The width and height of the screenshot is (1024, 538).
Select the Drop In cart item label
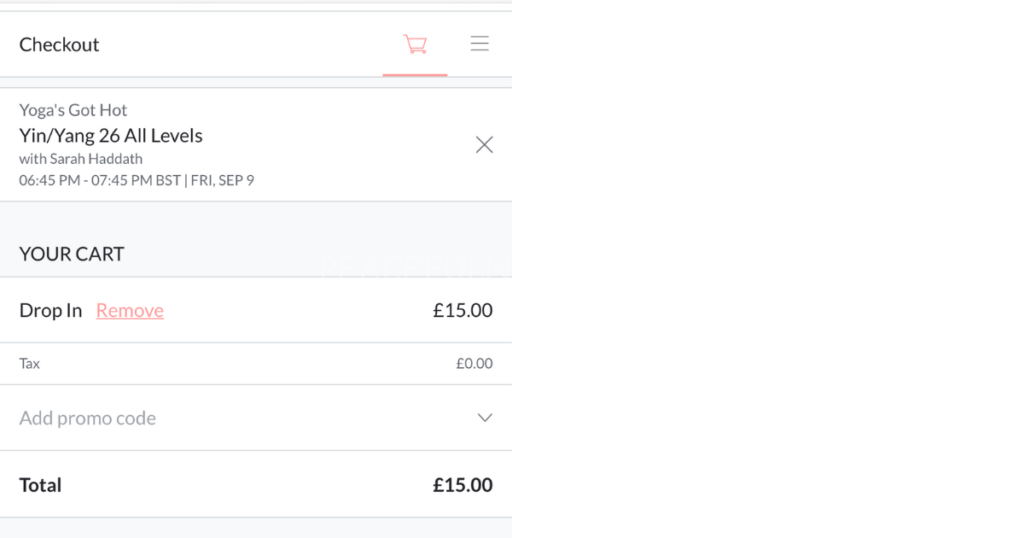tap(50, 311)
